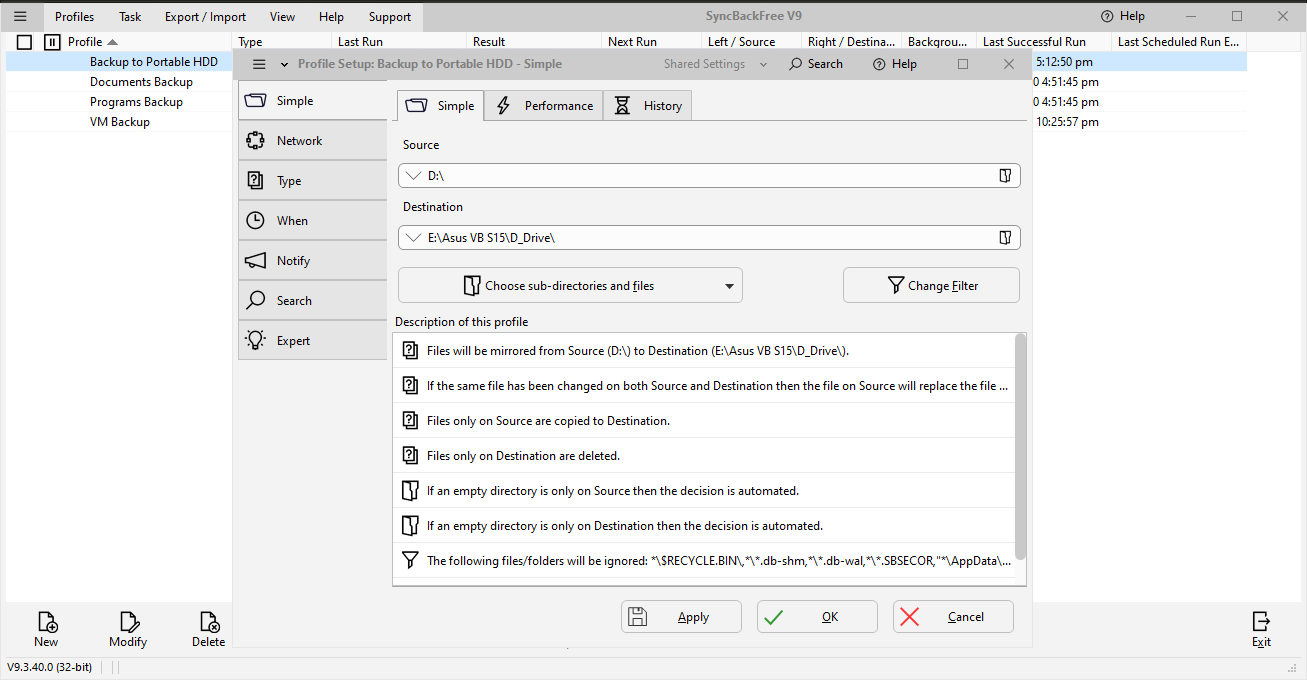
Task: Select empty directory only on Source row
Action: [x=704, y=491]
